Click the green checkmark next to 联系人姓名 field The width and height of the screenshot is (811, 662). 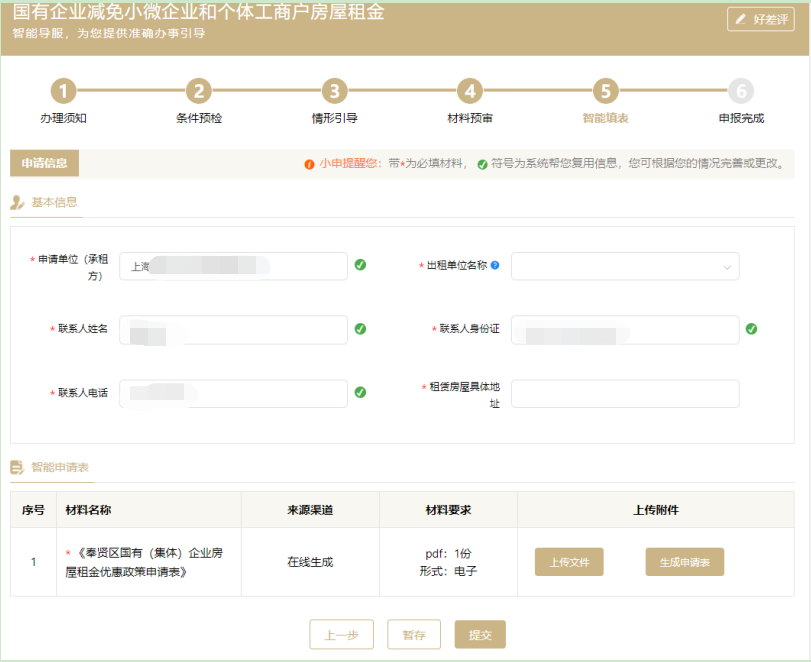tap(360, 329)
